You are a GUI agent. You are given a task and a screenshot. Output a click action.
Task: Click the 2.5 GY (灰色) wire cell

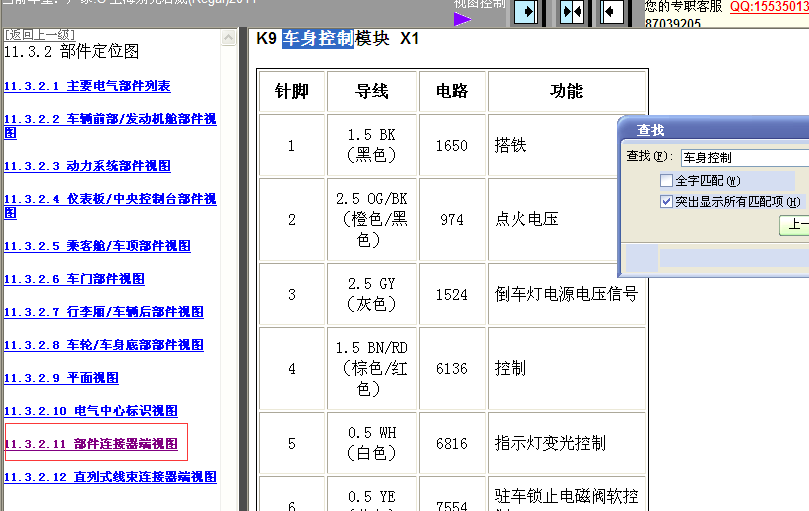(x=371, y=294)
